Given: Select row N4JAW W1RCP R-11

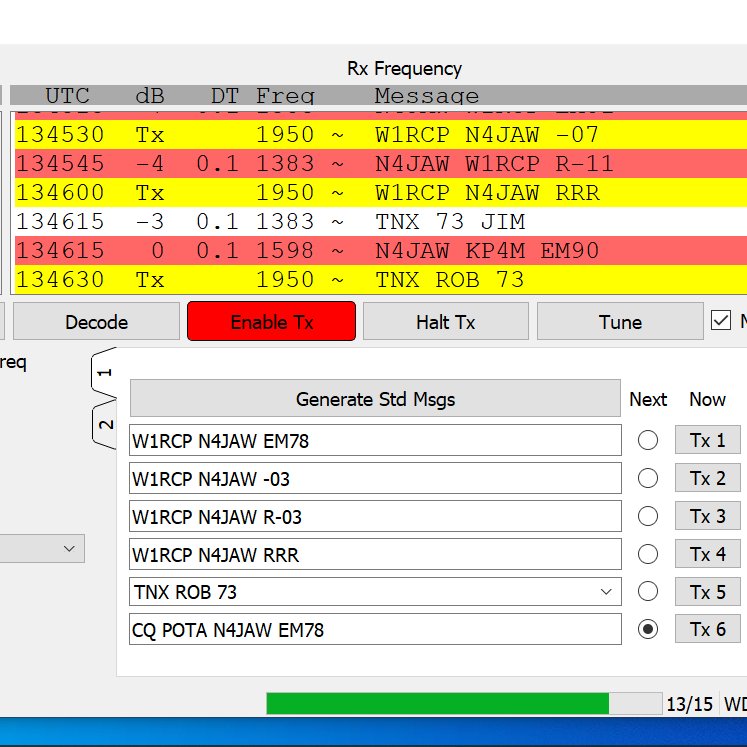Looking at the screenshot, I should (x=381, y=163).
